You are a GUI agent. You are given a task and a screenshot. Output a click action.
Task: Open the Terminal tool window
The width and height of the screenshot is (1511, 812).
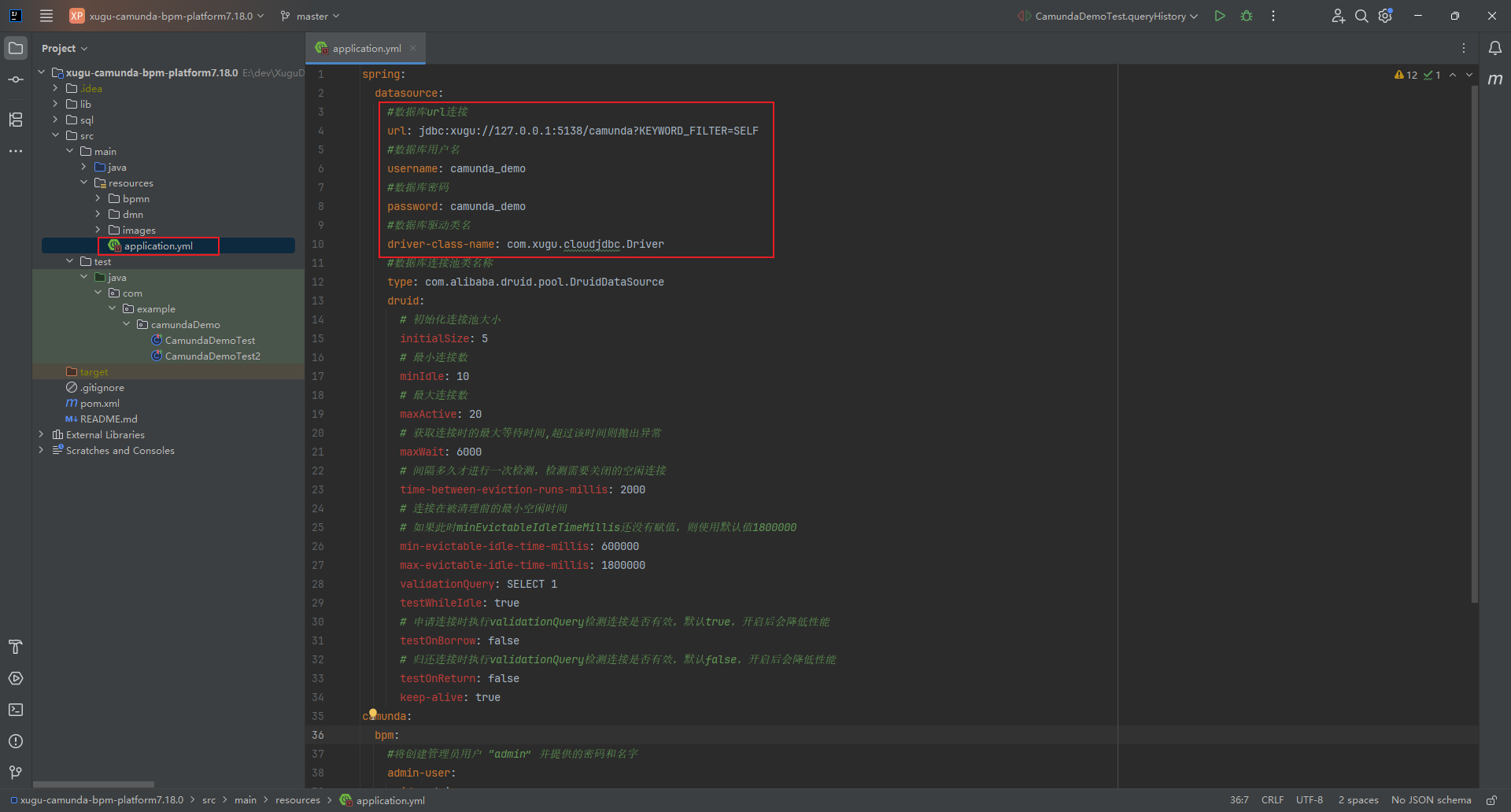[x=16, y=710]
